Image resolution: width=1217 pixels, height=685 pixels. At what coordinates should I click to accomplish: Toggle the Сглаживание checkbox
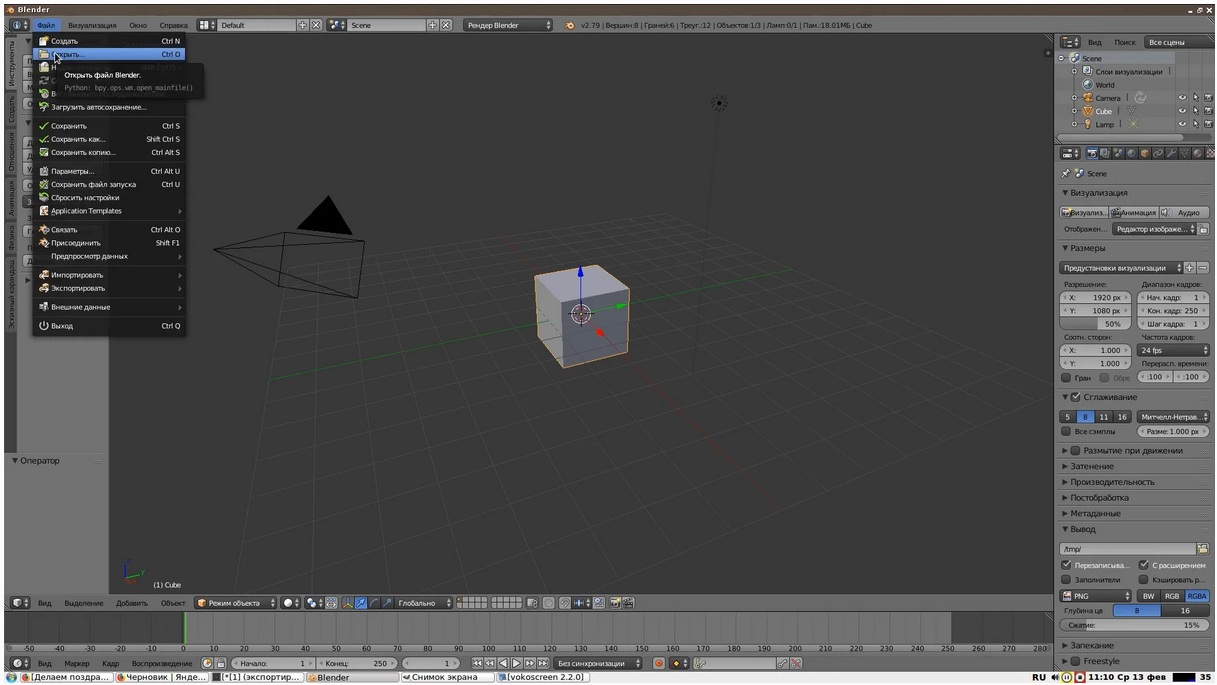point(1076,397)
